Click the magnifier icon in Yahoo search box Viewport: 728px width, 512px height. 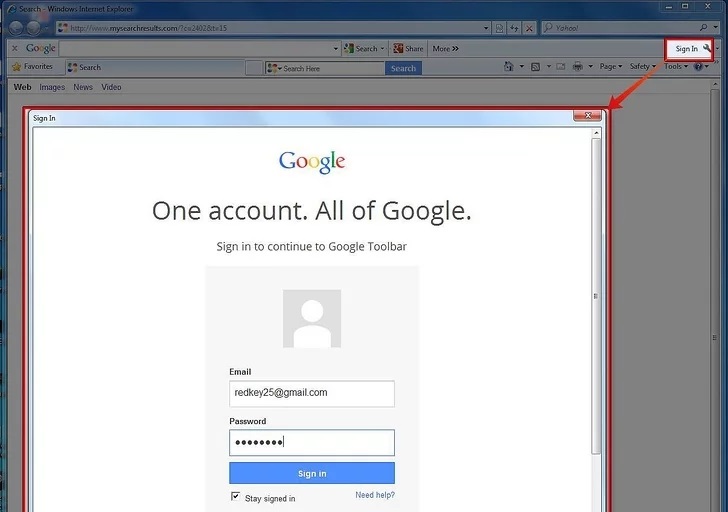pyautogui.click(x=703, y=28)
